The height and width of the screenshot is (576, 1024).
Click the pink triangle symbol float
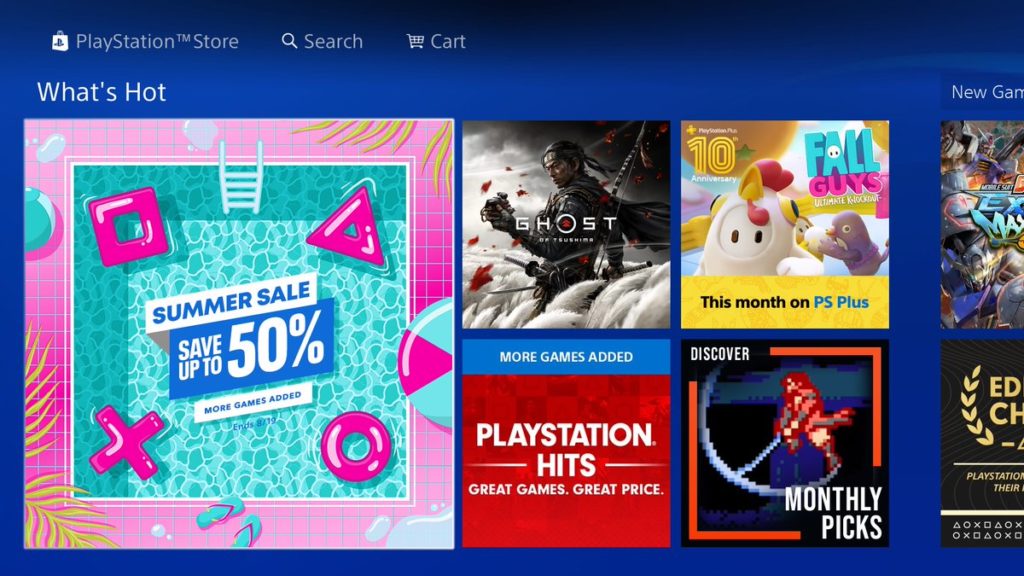pyautogui.click(x=349, y=227)
